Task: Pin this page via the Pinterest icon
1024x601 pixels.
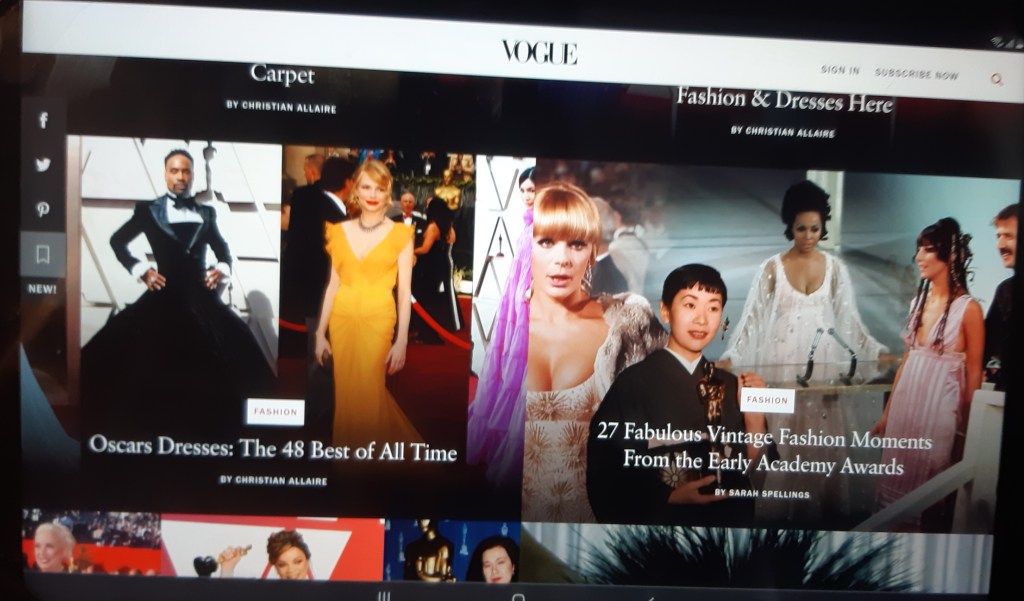Action: click(43, 210)
